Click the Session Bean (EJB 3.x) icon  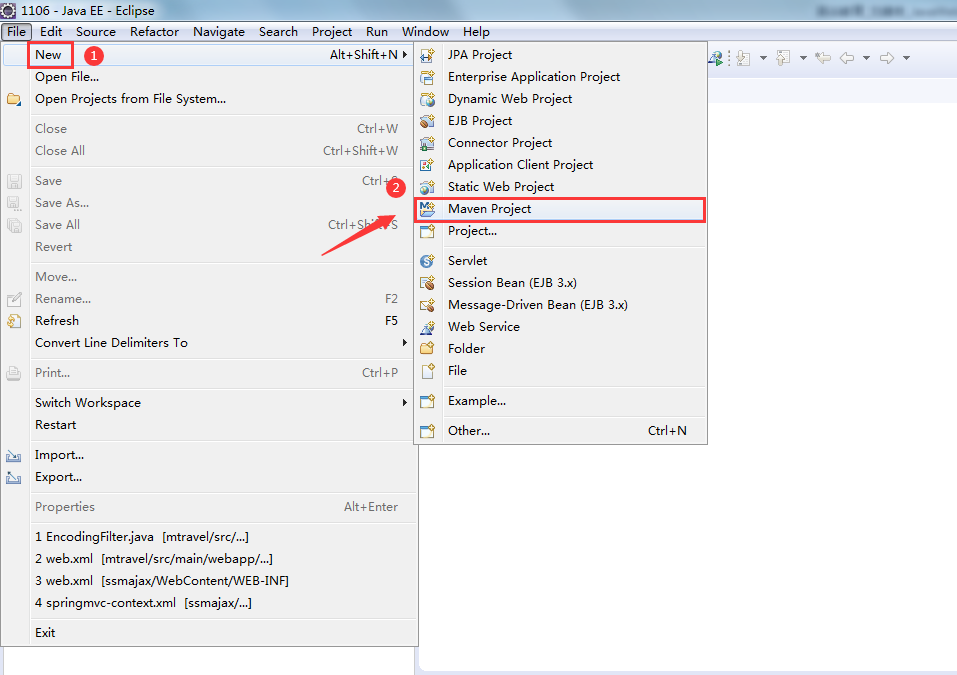coord(428,283)
